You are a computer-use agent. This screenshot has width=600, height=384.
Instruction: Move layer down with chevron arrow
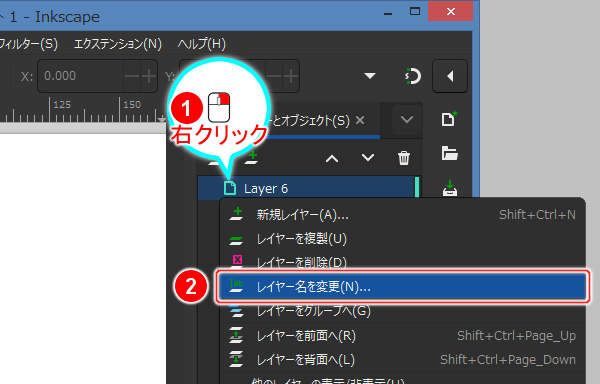tap(367, 157)
